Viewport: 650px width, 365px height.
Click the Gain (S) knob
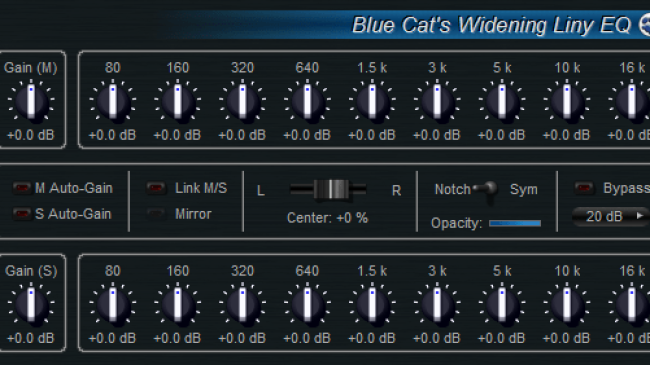(x=31, y=304)
